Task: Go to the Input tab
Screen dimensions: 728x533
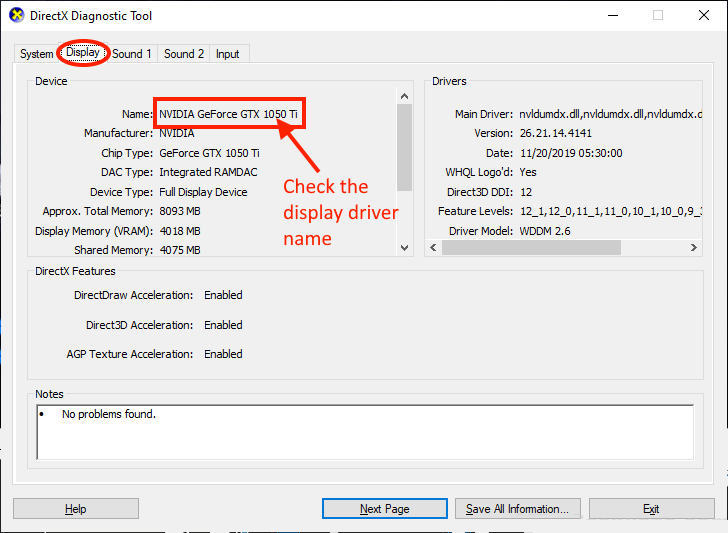Action: coord(228,54)
